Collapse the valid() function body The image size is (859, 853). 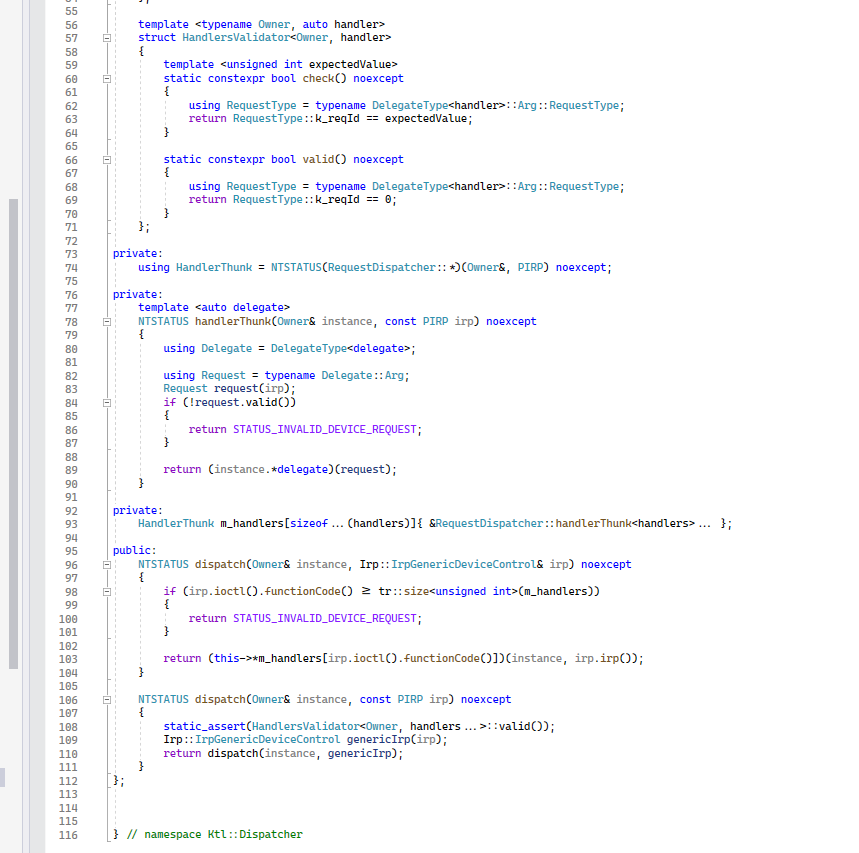107,159
